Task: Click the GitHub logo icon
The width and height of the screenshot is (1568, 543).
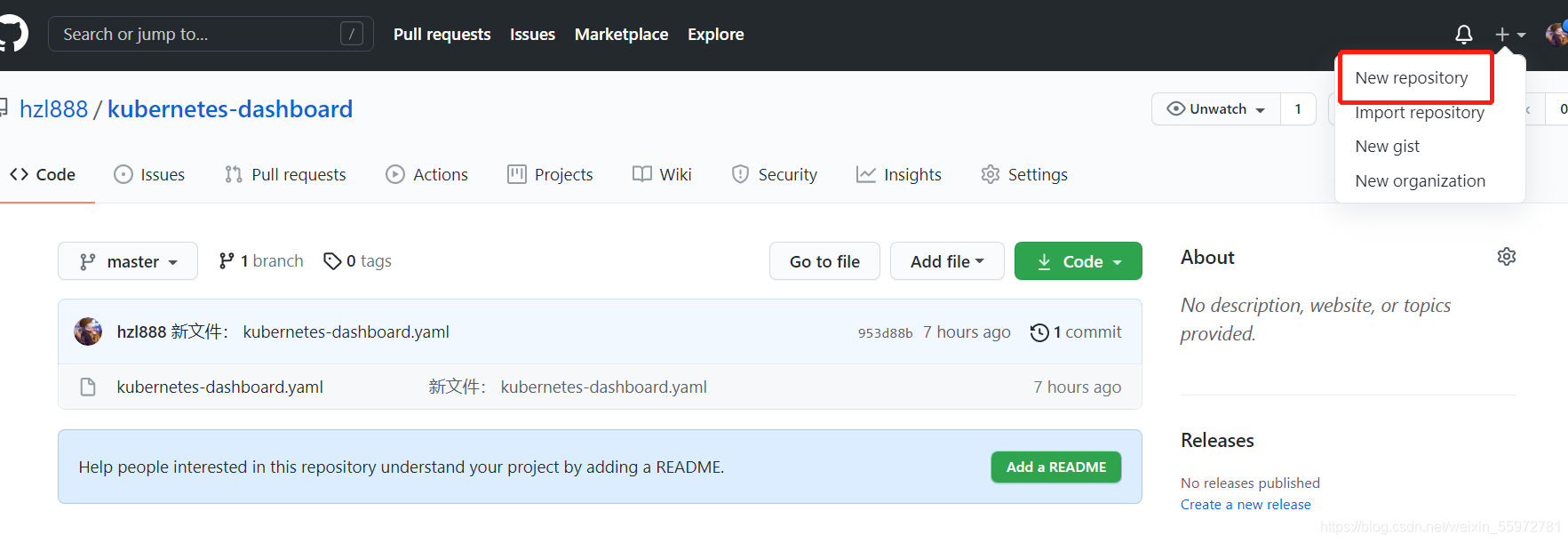Action: pyautogui.click(x=12, y=34)
